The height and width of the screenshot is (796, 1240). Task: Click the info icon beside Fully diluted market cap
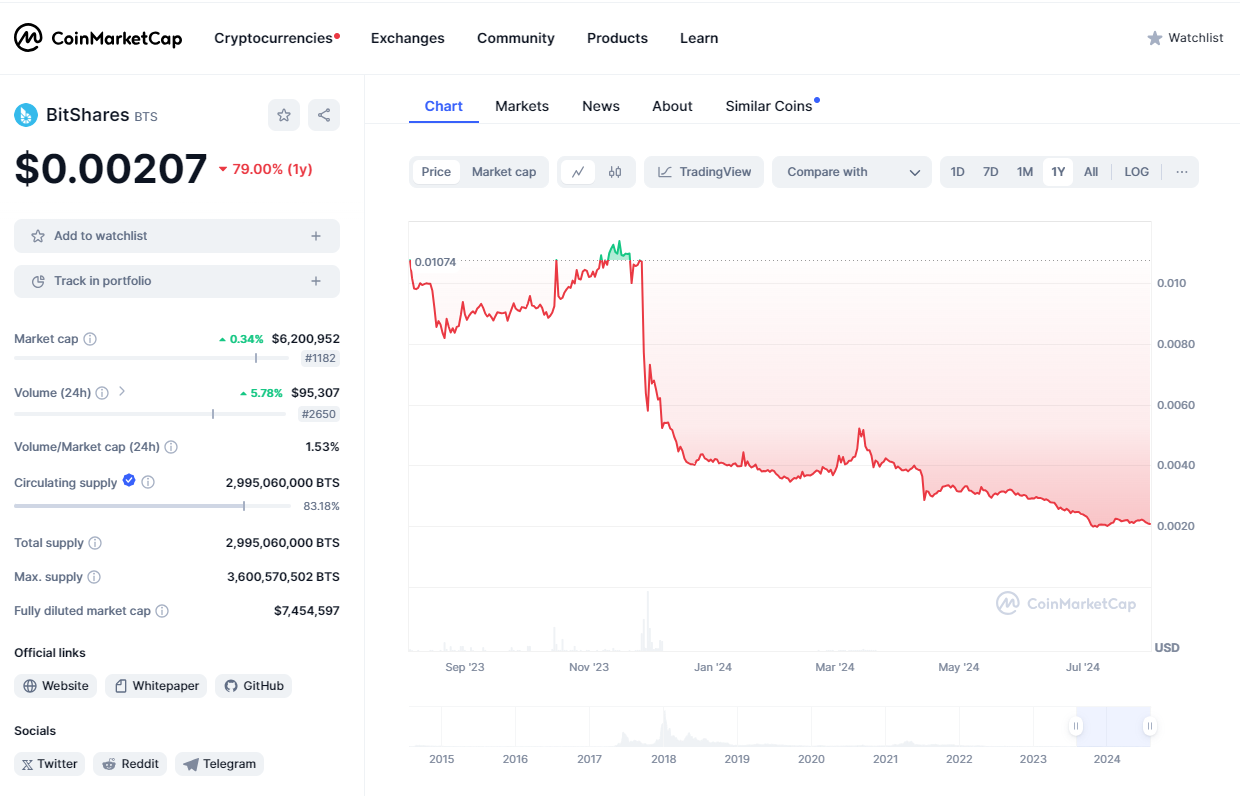(x=162, y=611)
